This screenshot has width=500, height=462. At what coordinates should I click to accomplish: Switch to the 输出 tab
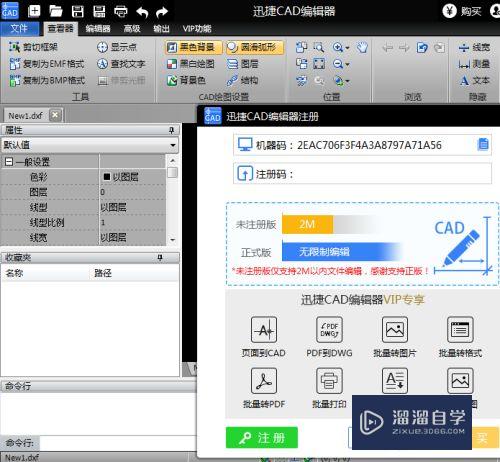[x=161, y=29]
